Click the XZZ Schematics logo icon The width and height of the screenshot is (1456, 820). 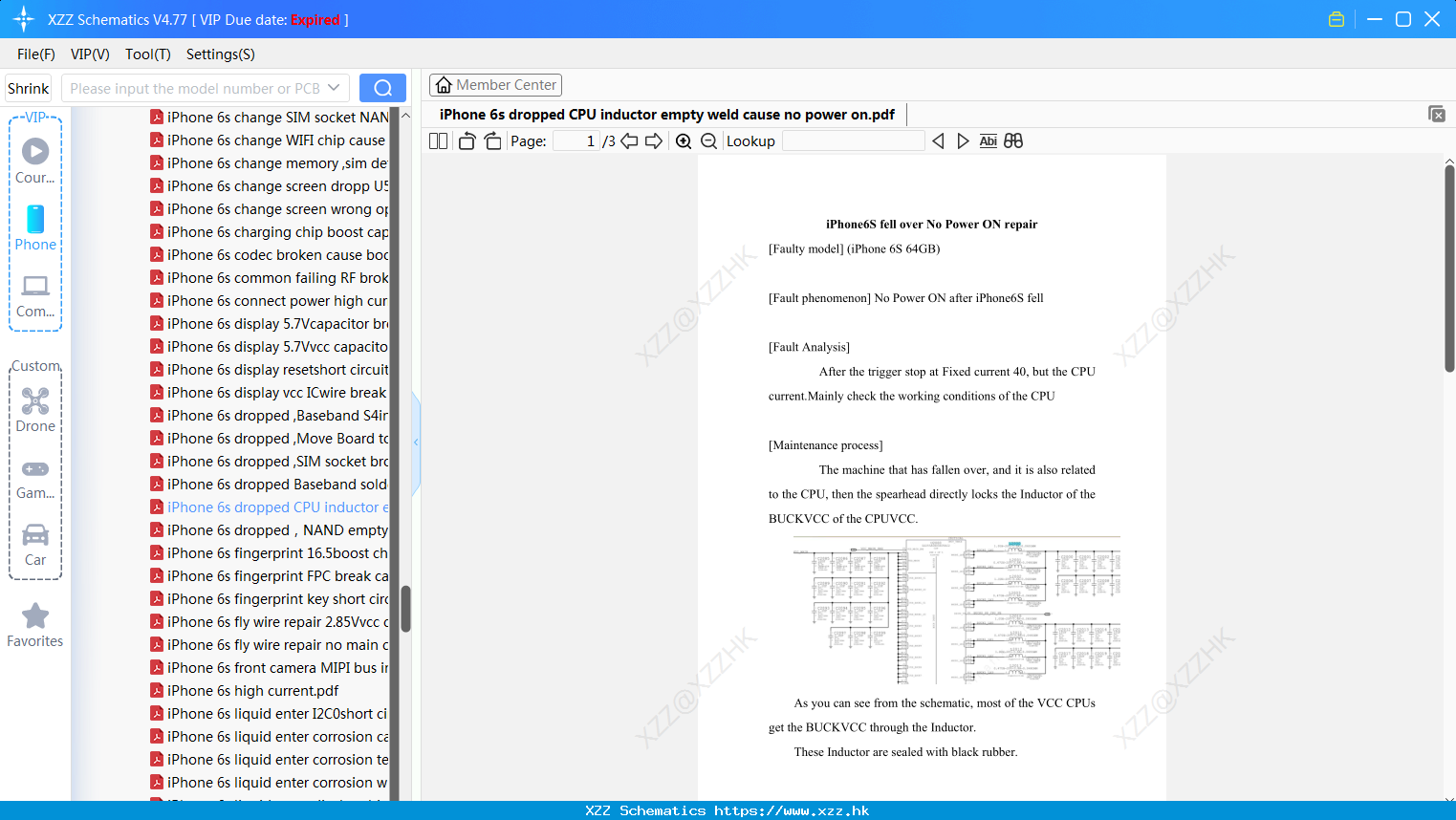(x=24, y=19)
